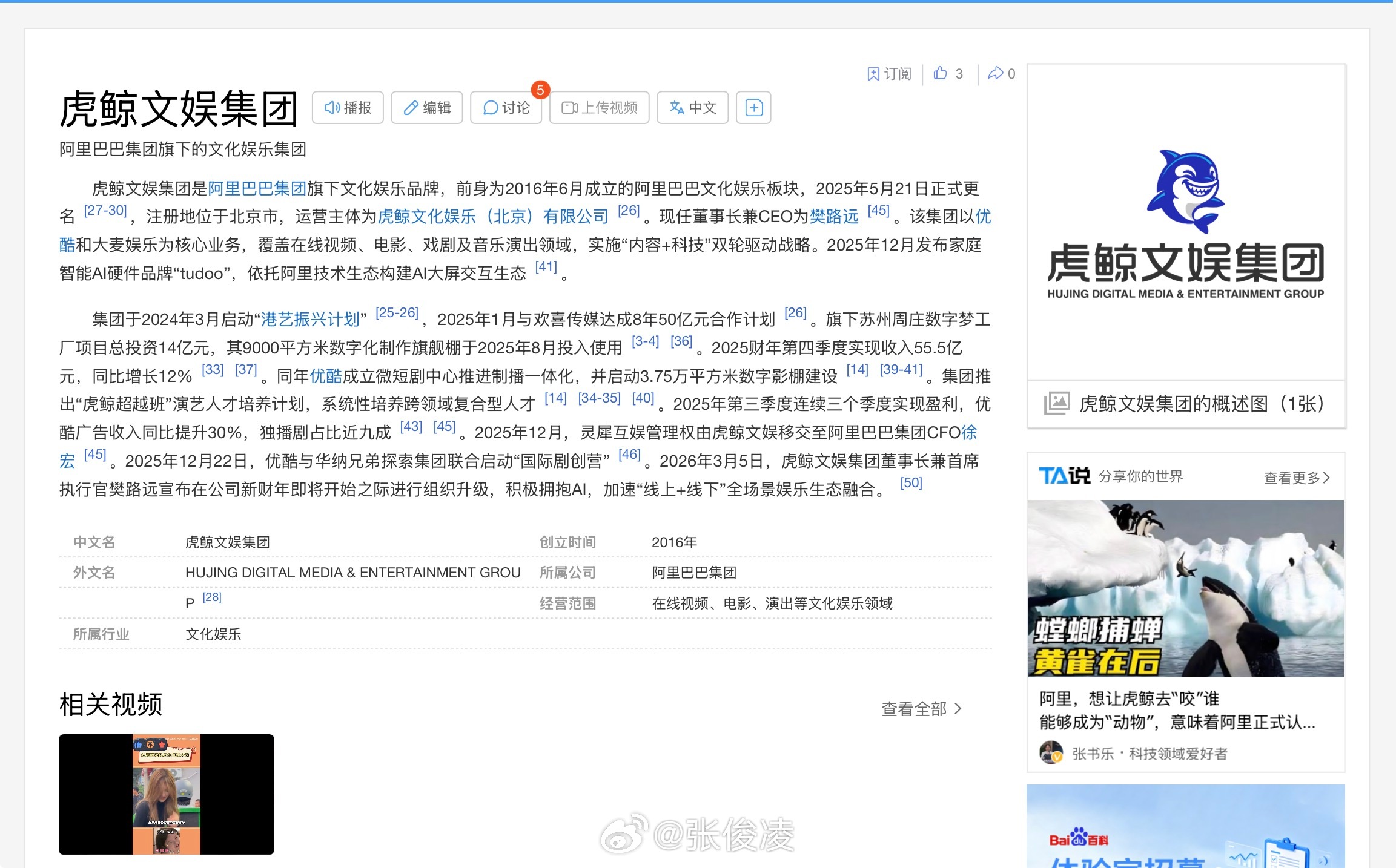Viewport: 1396px width, 868px height.
Task: Select the 文化娱乐 industry value
Action: pos(213,634)
